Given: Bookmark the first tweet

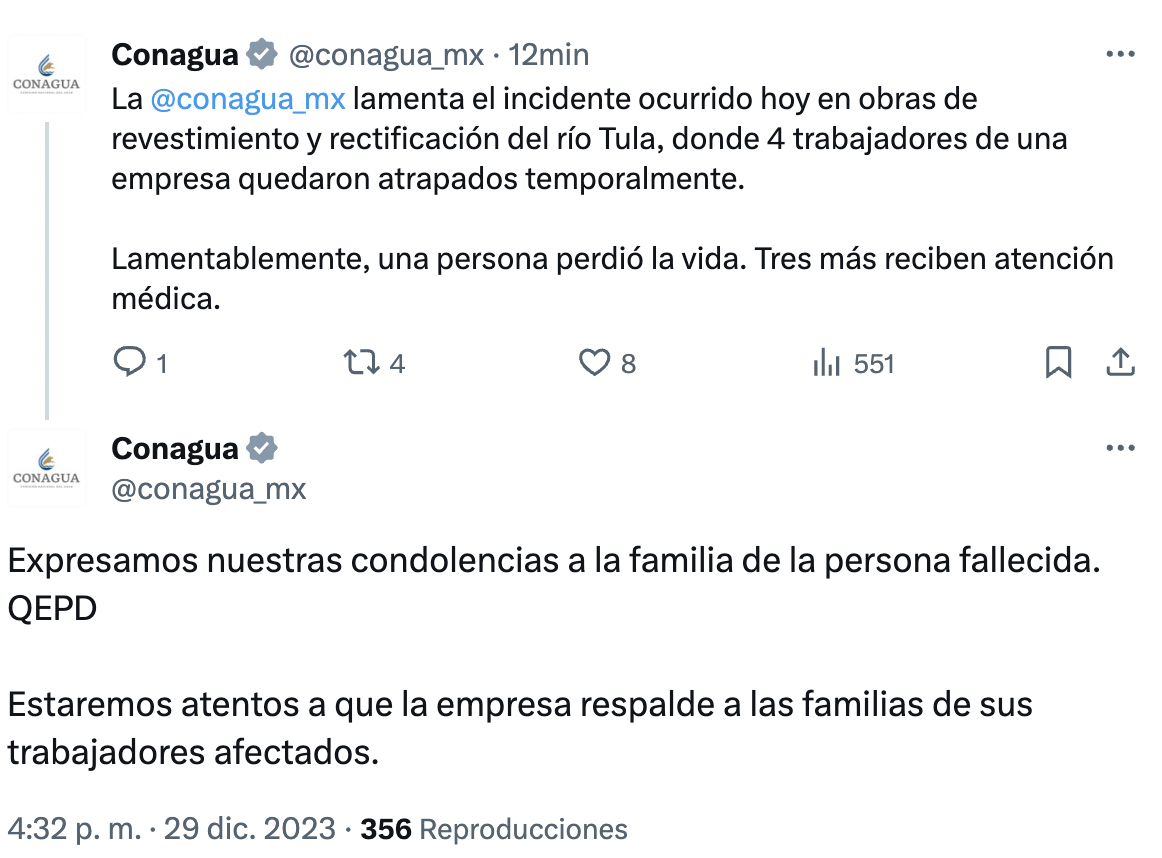Looking at the screenshot, I should tap(1058, 362).
